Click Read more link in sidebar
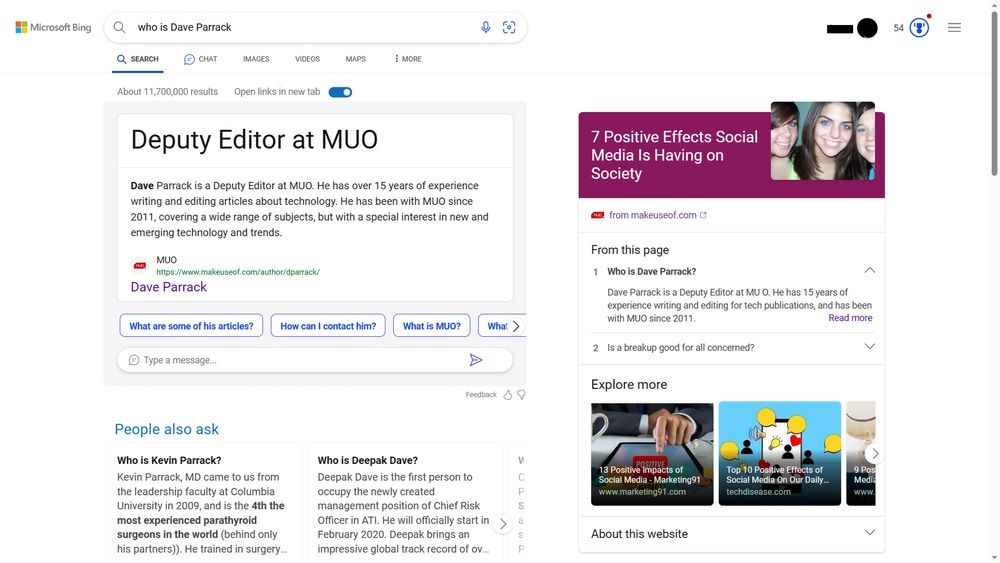1000x563 pixels. [x=850, y=318]
